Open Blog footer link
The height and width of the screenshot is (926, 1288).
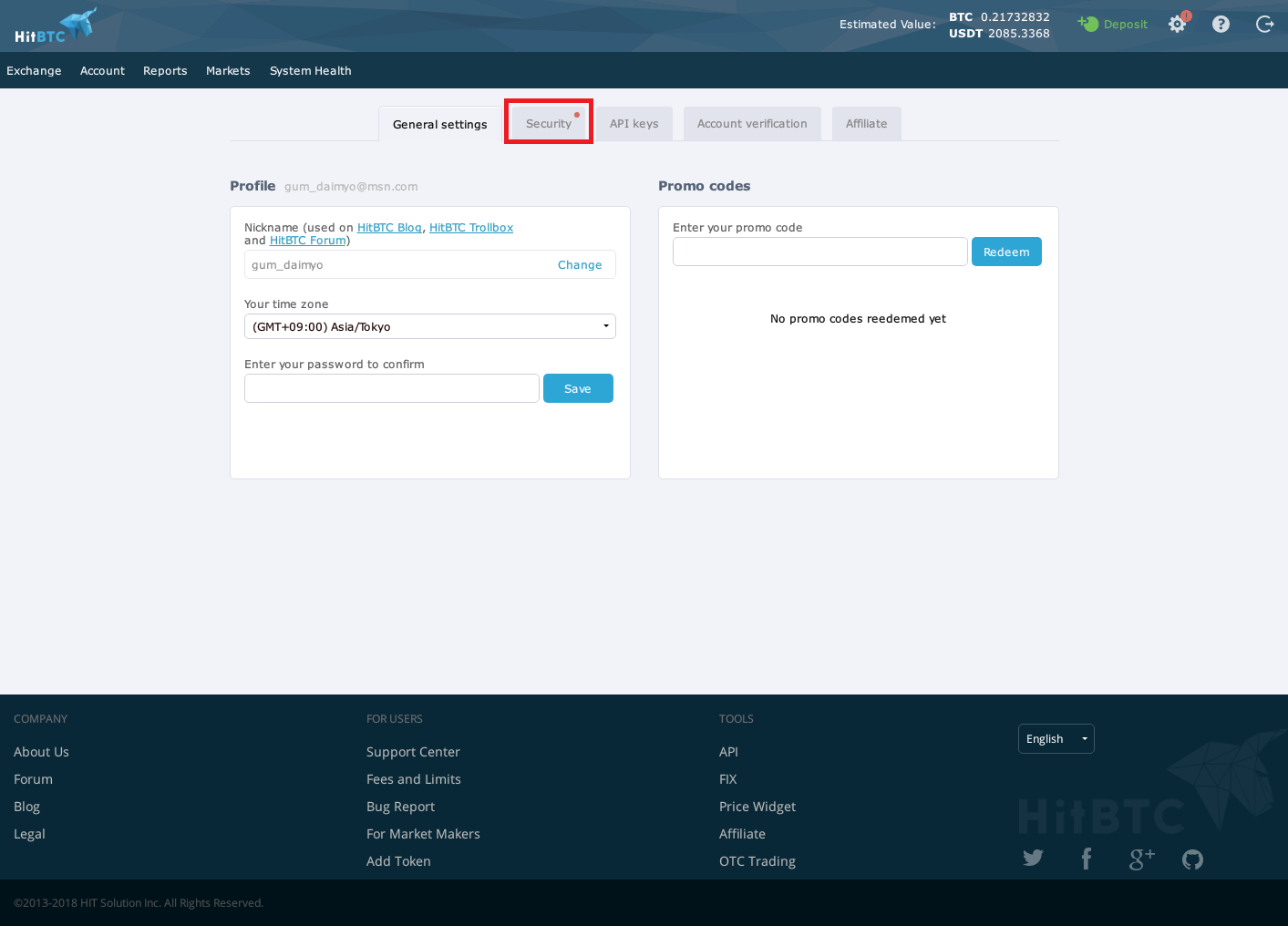26,807
